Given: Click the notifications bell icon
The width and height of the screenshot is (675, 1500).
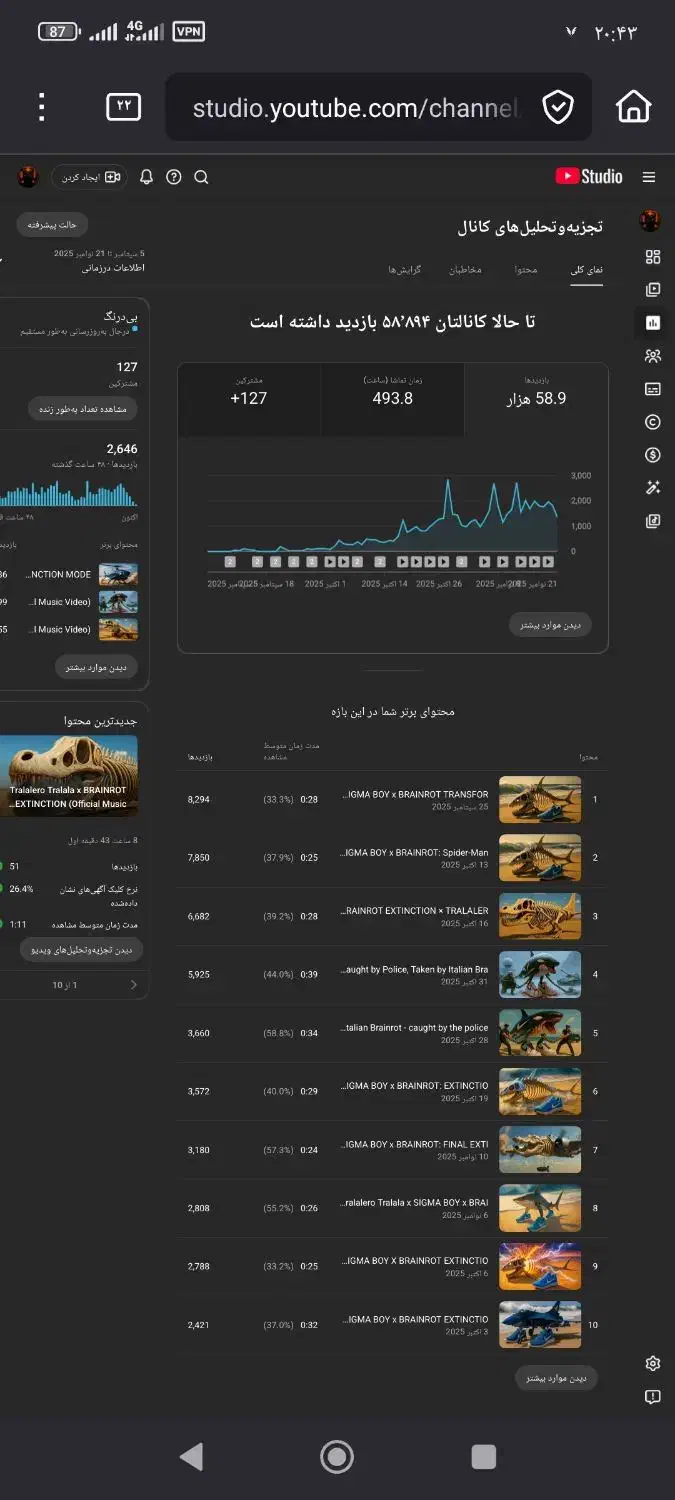Looking at the screenshot, I should point(147,177).
